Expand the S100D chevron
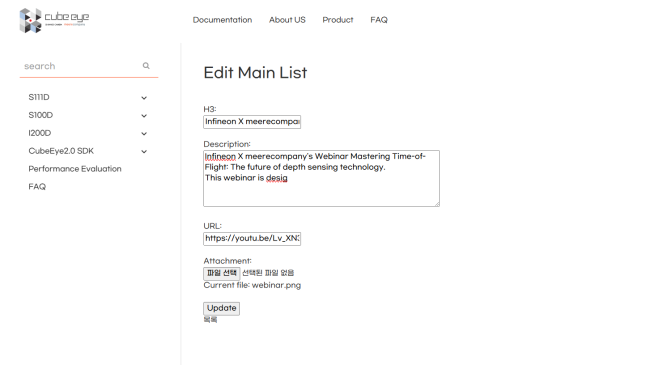 click(144, 116)
